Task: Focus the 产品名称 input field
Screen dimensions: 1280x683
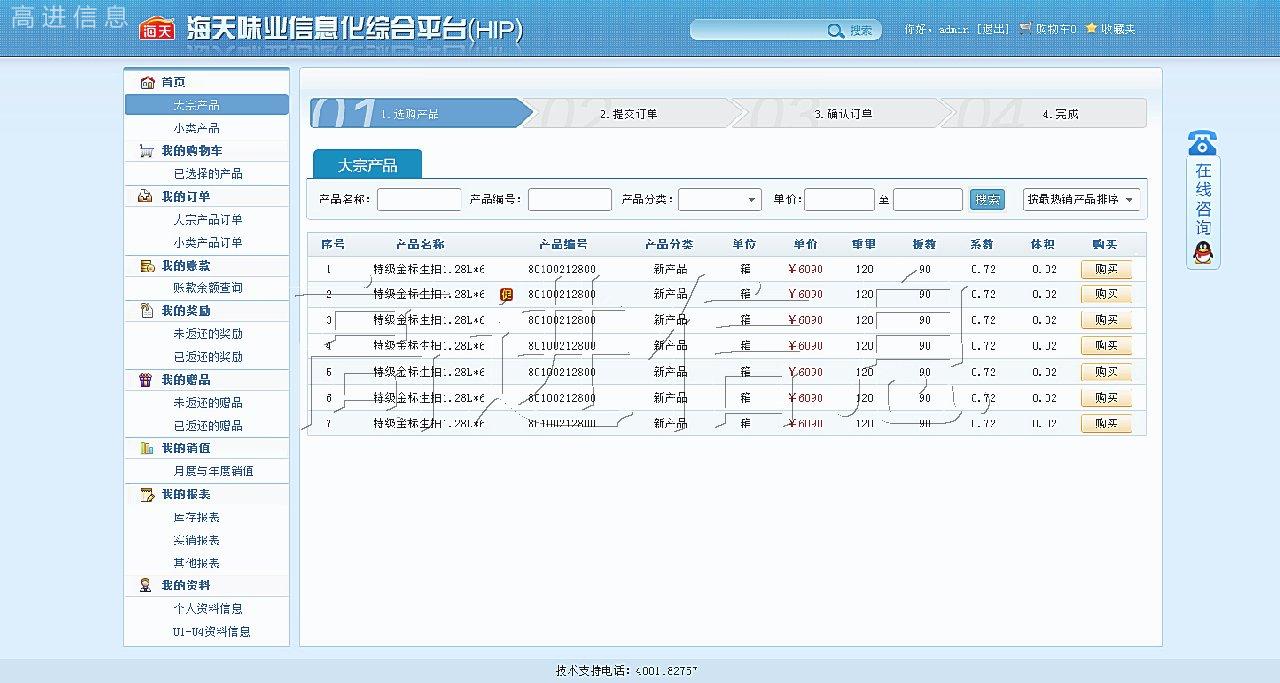Action: point(418,200)
